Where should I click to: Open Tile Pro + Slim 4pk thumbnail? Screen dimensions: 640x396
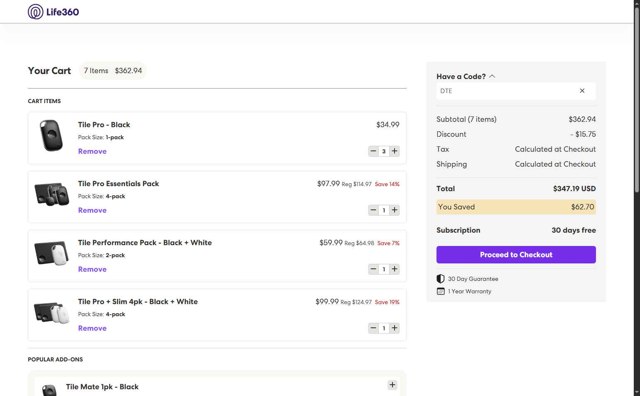click(51, 312)
